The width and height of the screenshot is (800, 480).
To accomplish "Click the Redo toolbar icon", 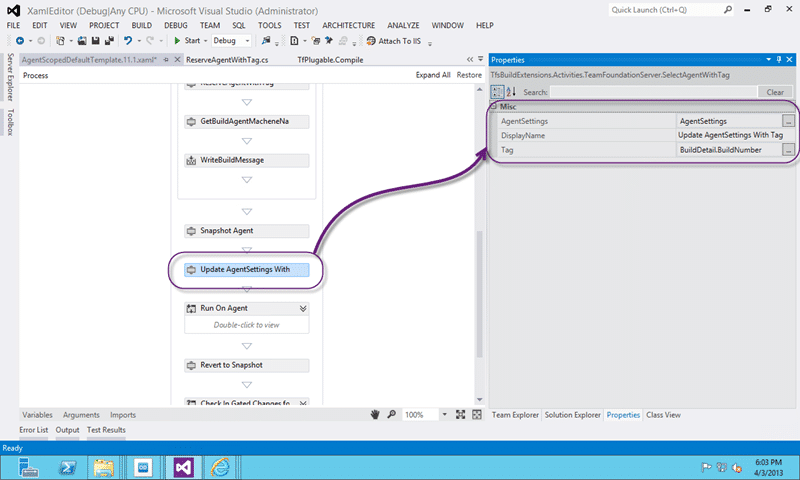I will tap(149, 41).
